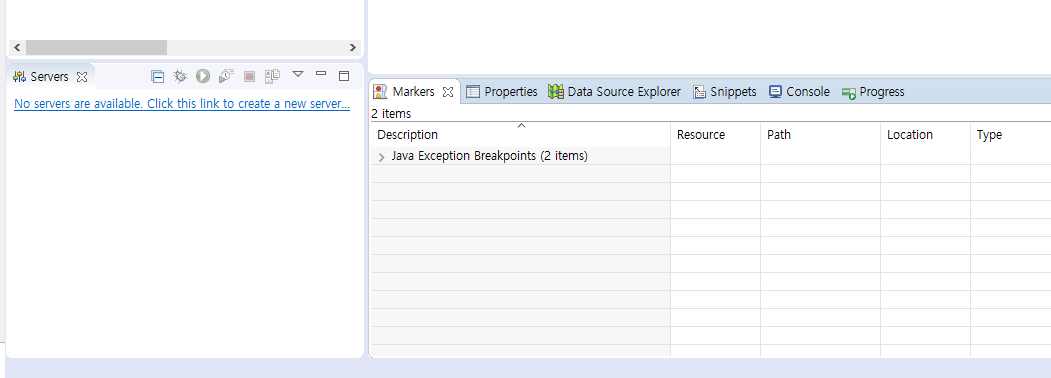This screenshot has height=378, width=1051.
Task: Sort markers by Path column
Action: 820,135
